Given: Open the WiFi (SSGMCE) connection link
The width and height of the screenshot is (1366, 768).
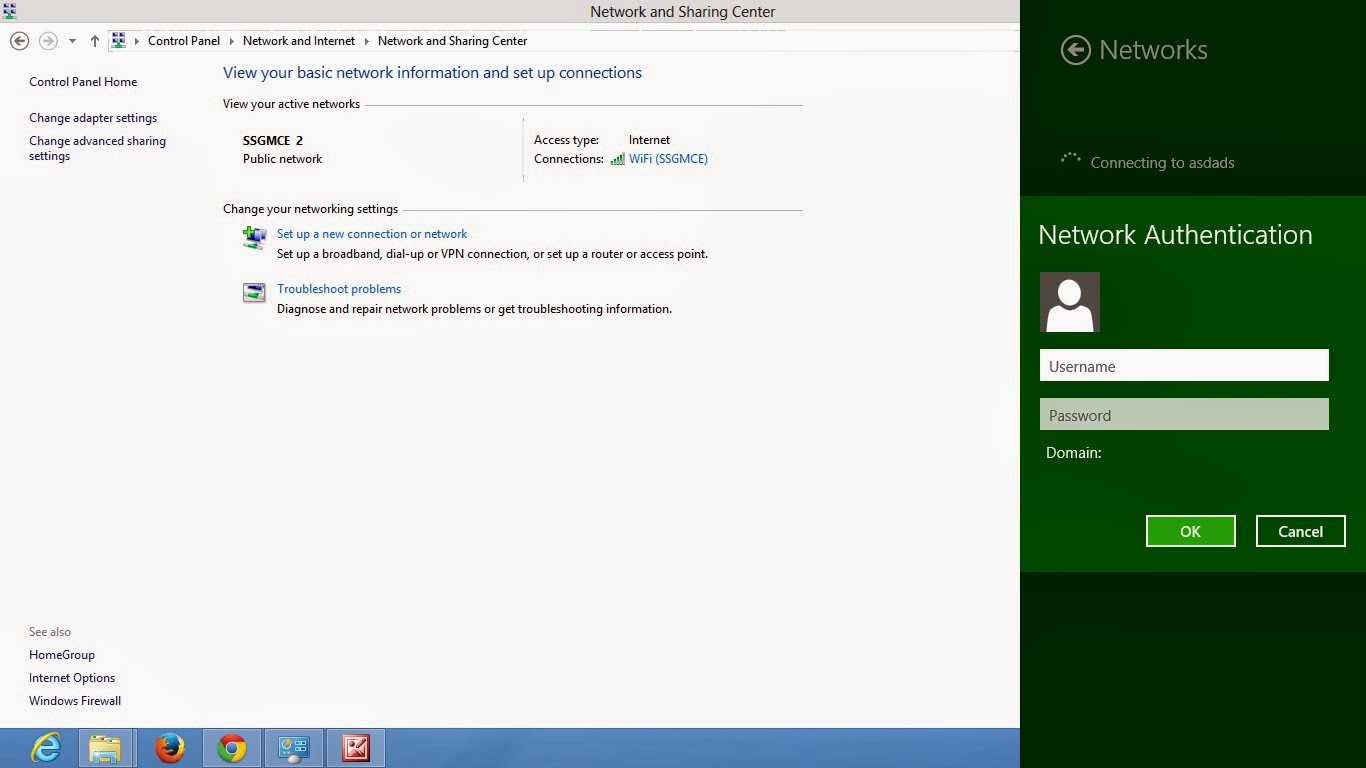Looking at the screenshot, I should [668, 159].
